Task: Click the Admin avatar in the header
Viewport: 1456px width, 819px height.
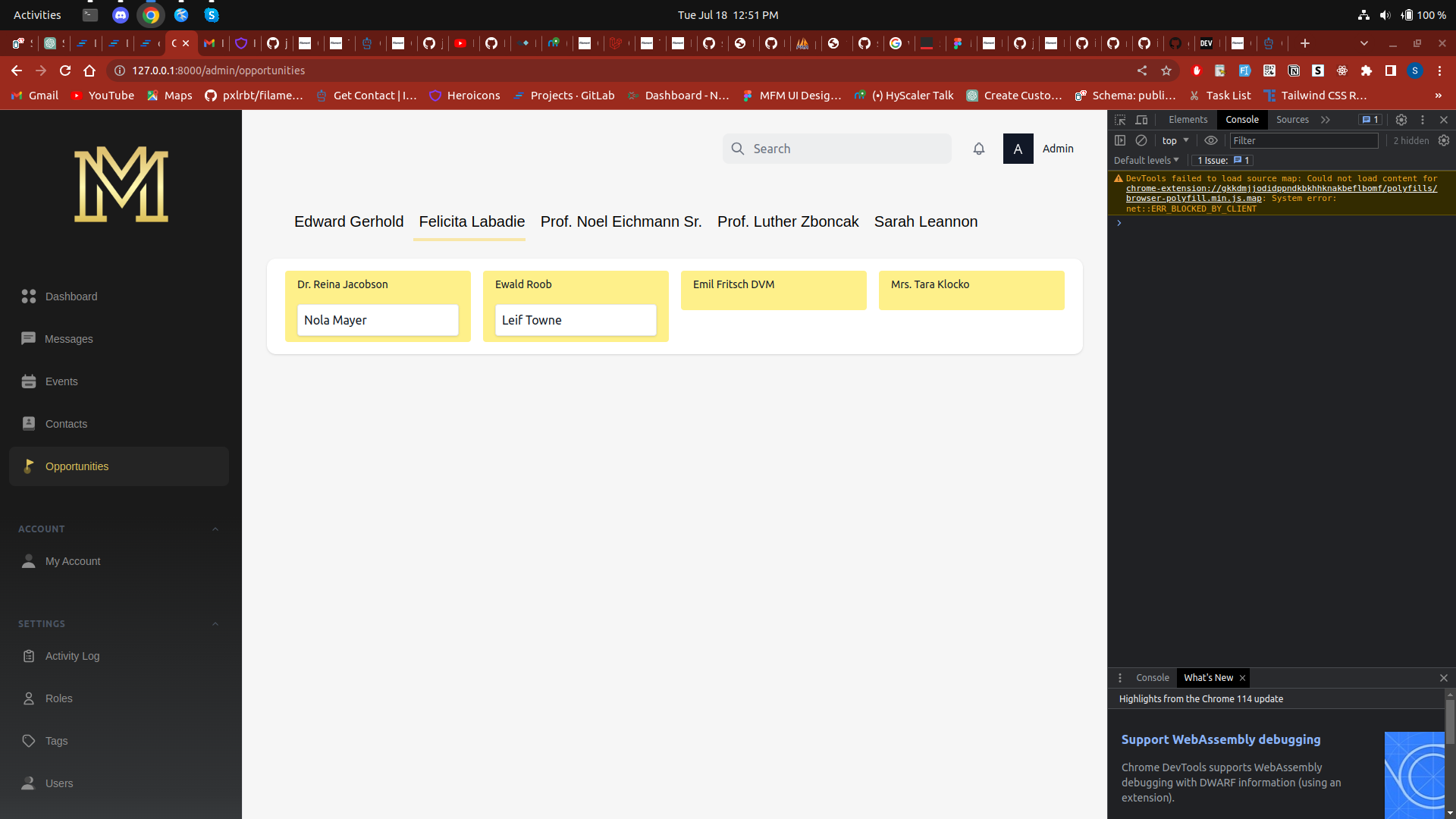Action: coord(1018,149)
